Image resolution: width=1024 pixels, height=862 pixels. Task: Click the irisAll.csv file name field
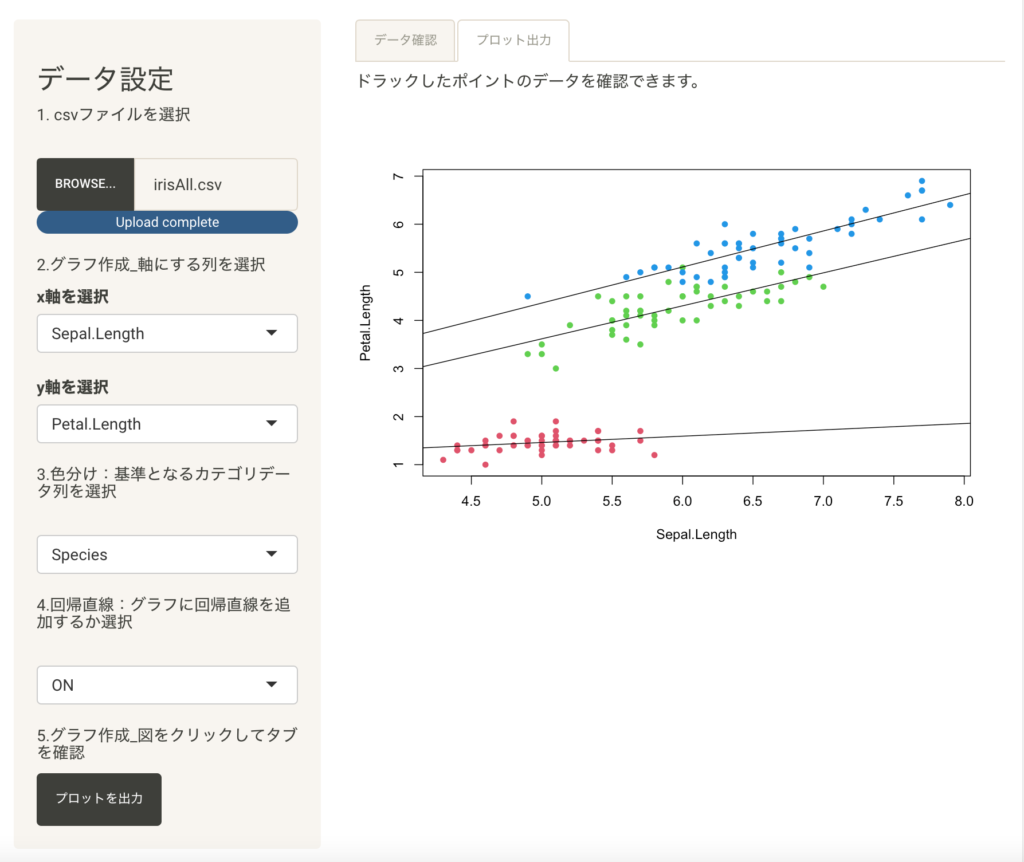pyautogui.click(x=215, y=184)
